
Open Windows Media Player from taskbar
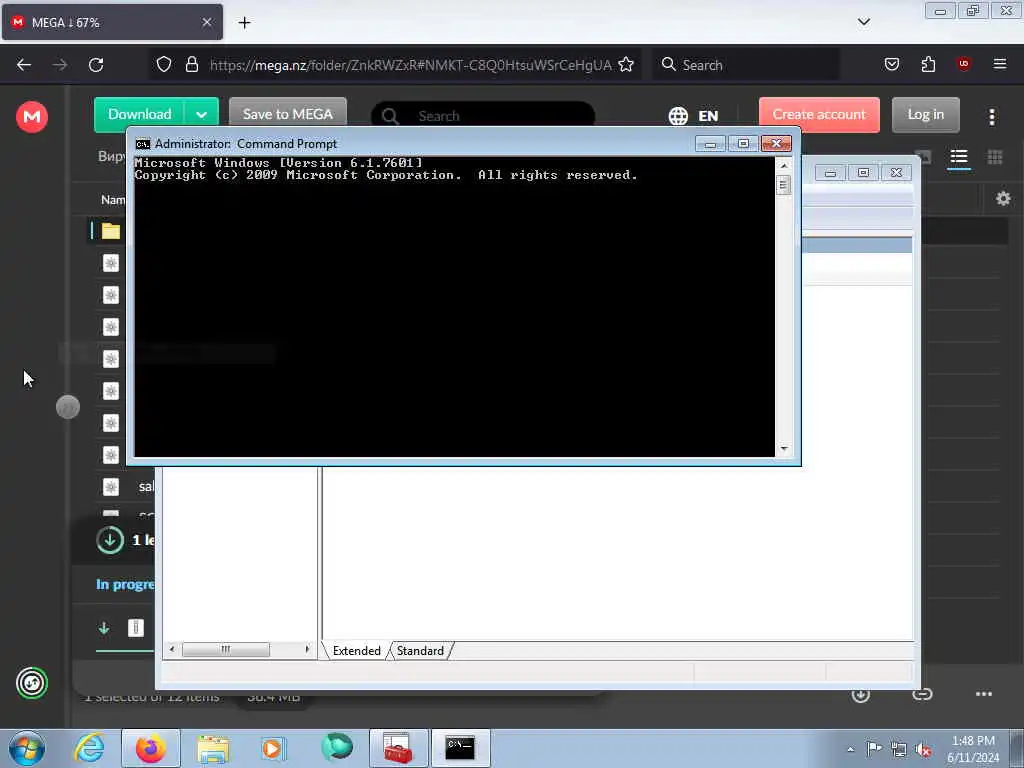[x=273, y=748]
